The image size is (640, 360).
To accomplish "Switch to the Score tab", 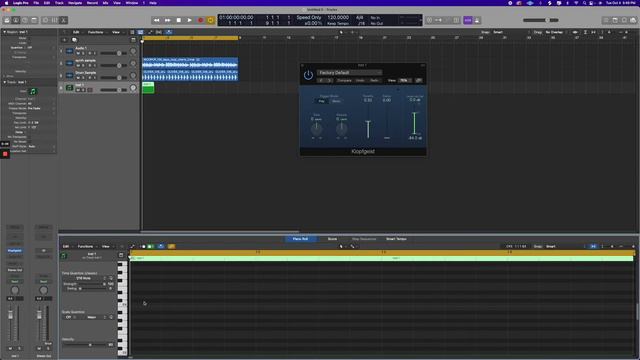I will pyautogui.click(x=332, y=239).
